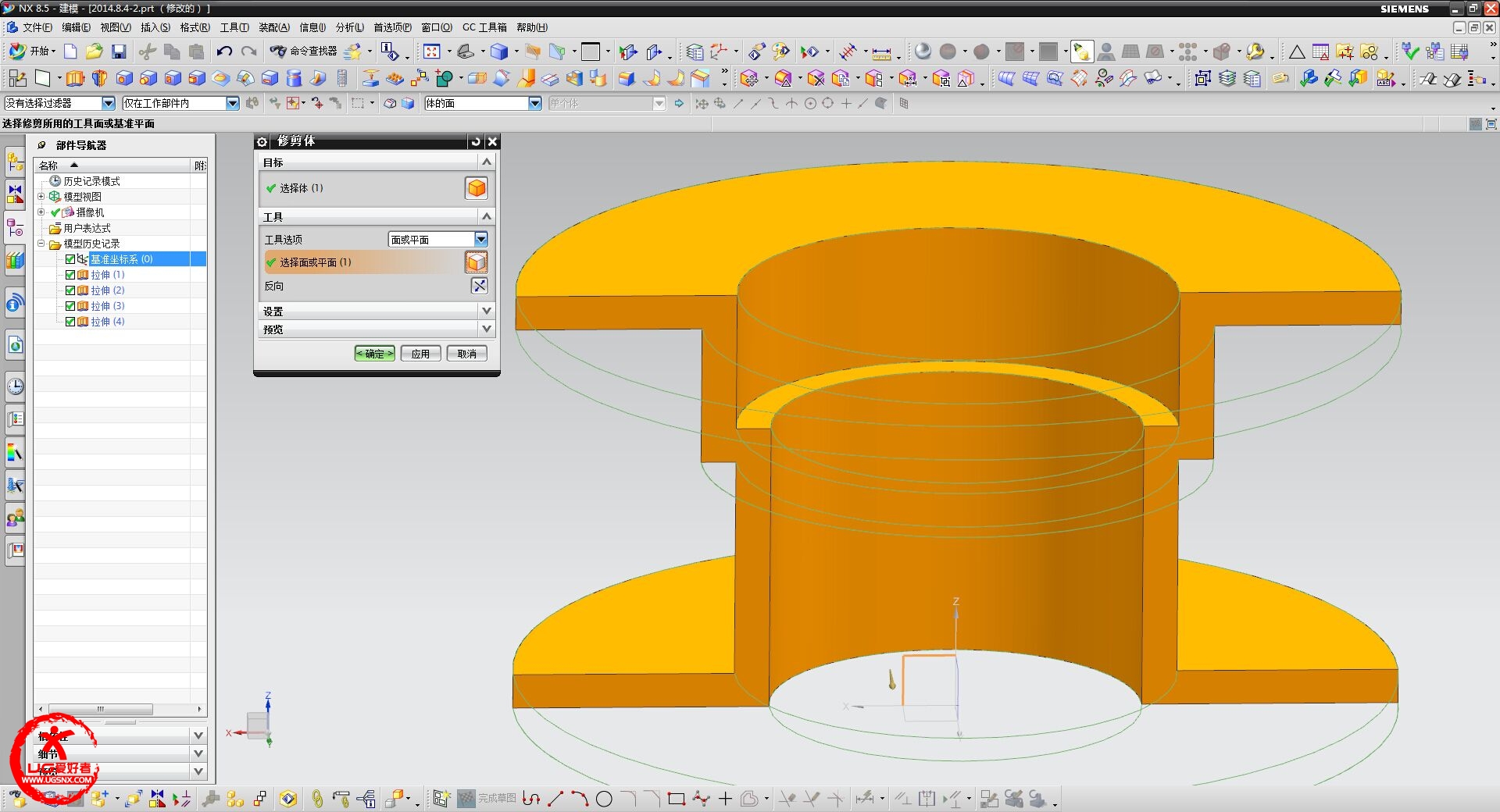Undo the last action
This screenshot has width=1500, height=812.
[224, 52]
